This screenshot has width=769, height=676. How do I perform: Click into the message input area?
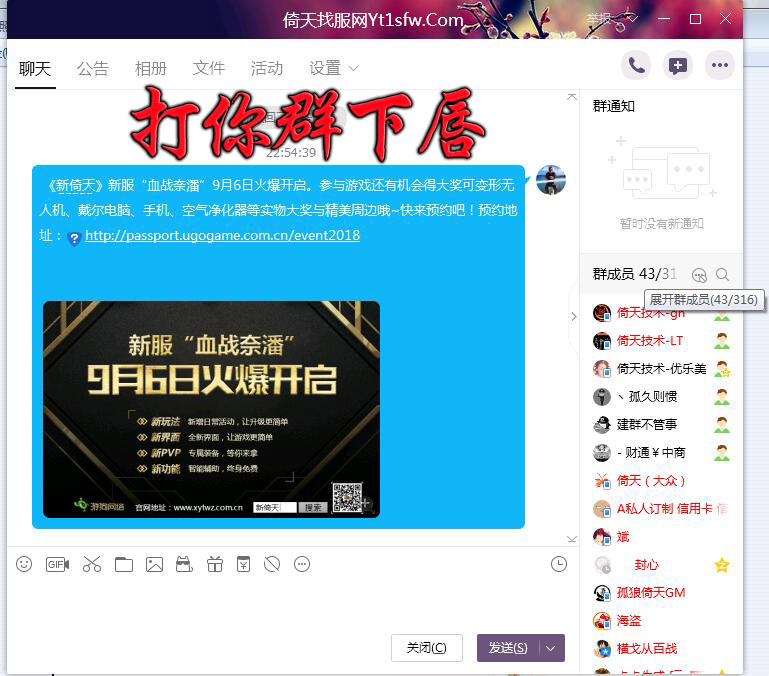pos(293,603)
